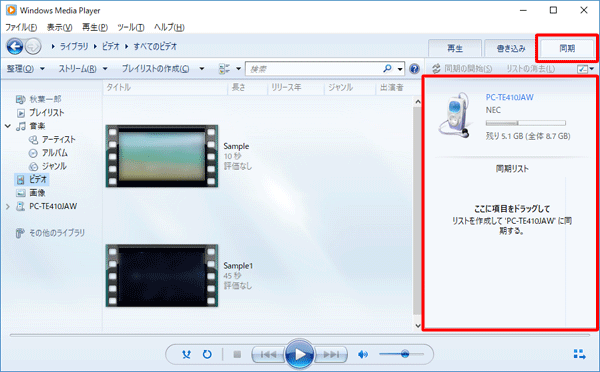Open プレイリストの作成 button
The image size is (600, 372).
155,69
